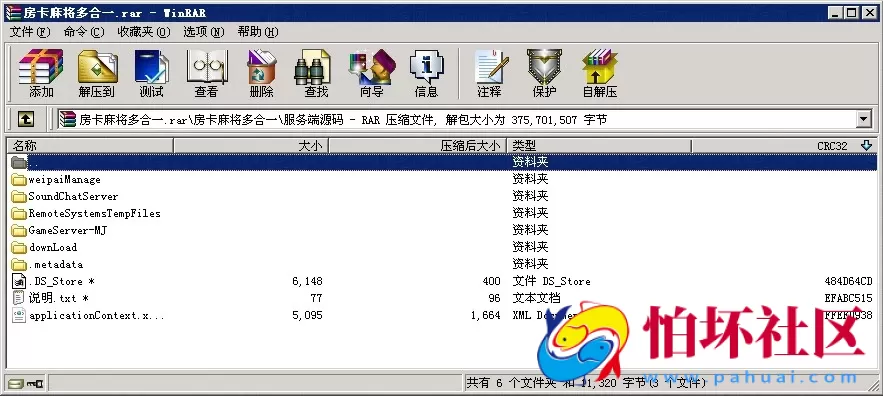The height and width of the screenshot is (396, 883).
Task: Select the .DS_Store file icon
Action: 19,281
